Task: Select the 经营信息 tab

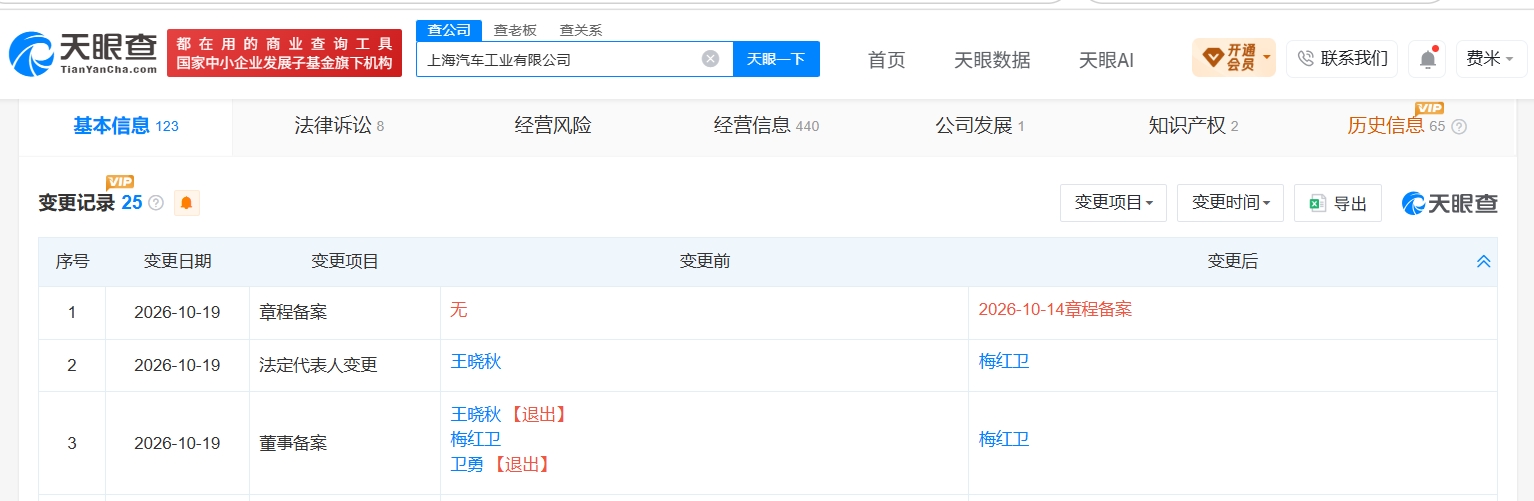Action: [x=766, y=126]
